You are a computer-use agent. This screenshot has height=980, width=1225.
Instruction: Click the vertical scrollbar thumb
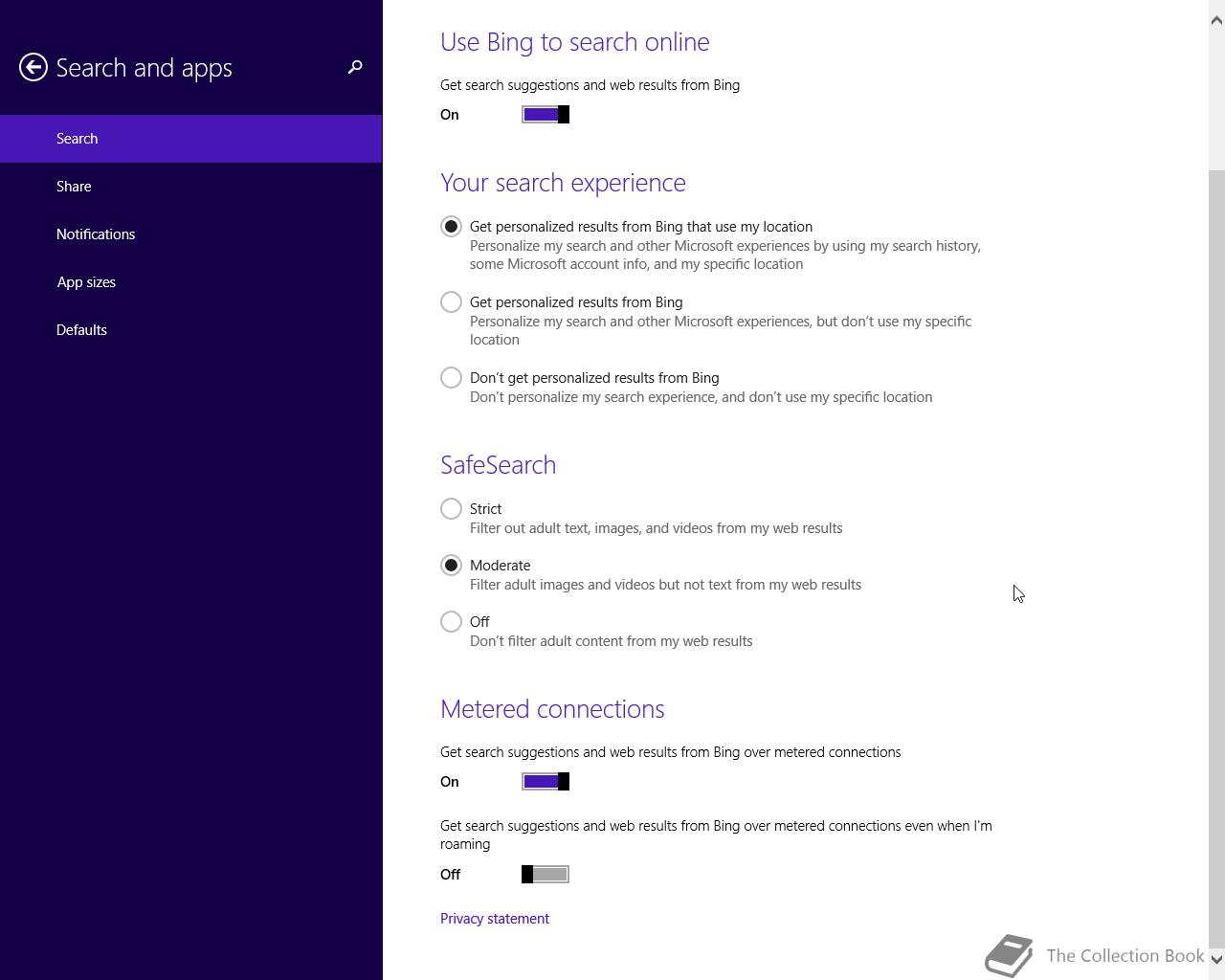pos(1217,558)
